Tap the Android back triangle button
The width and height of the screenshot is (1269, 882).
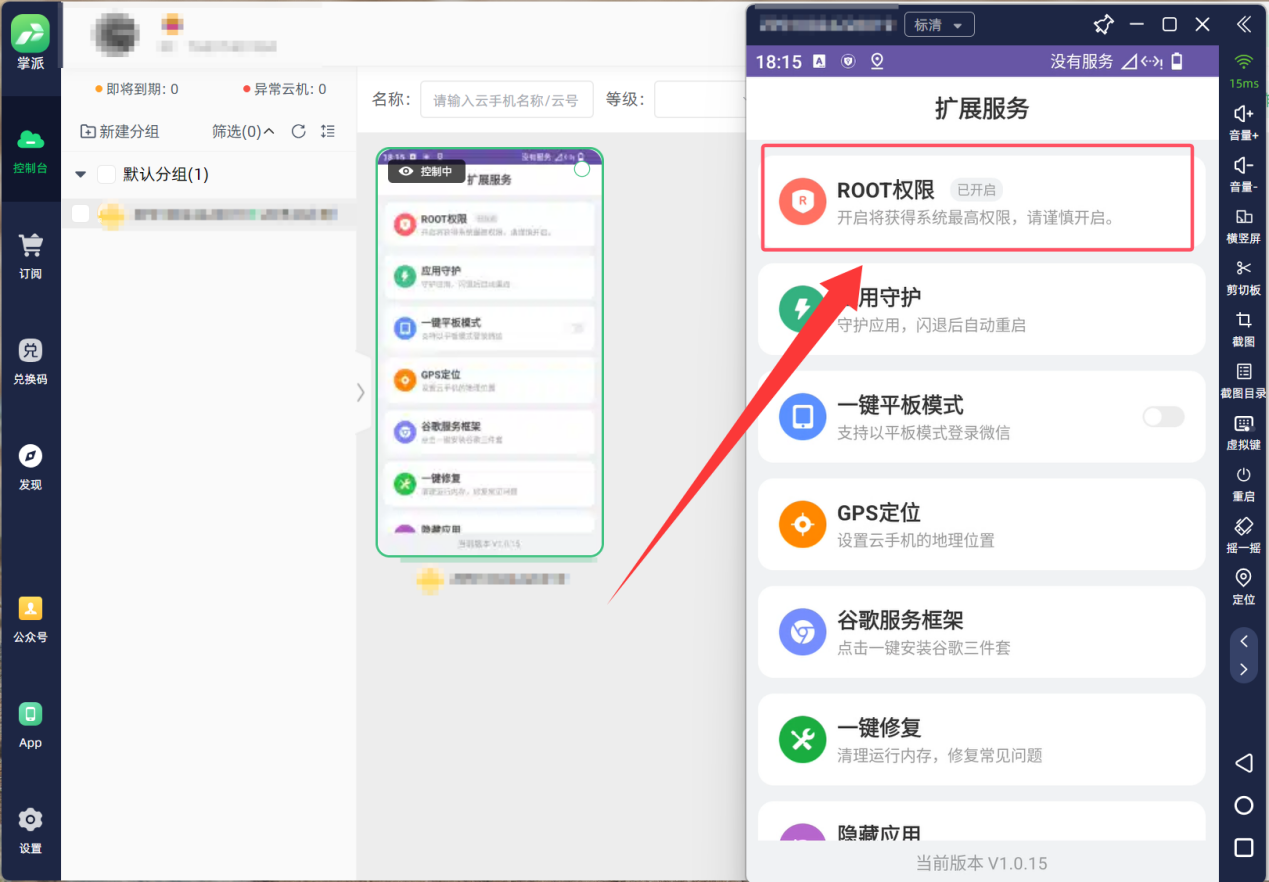(1244, 763)
